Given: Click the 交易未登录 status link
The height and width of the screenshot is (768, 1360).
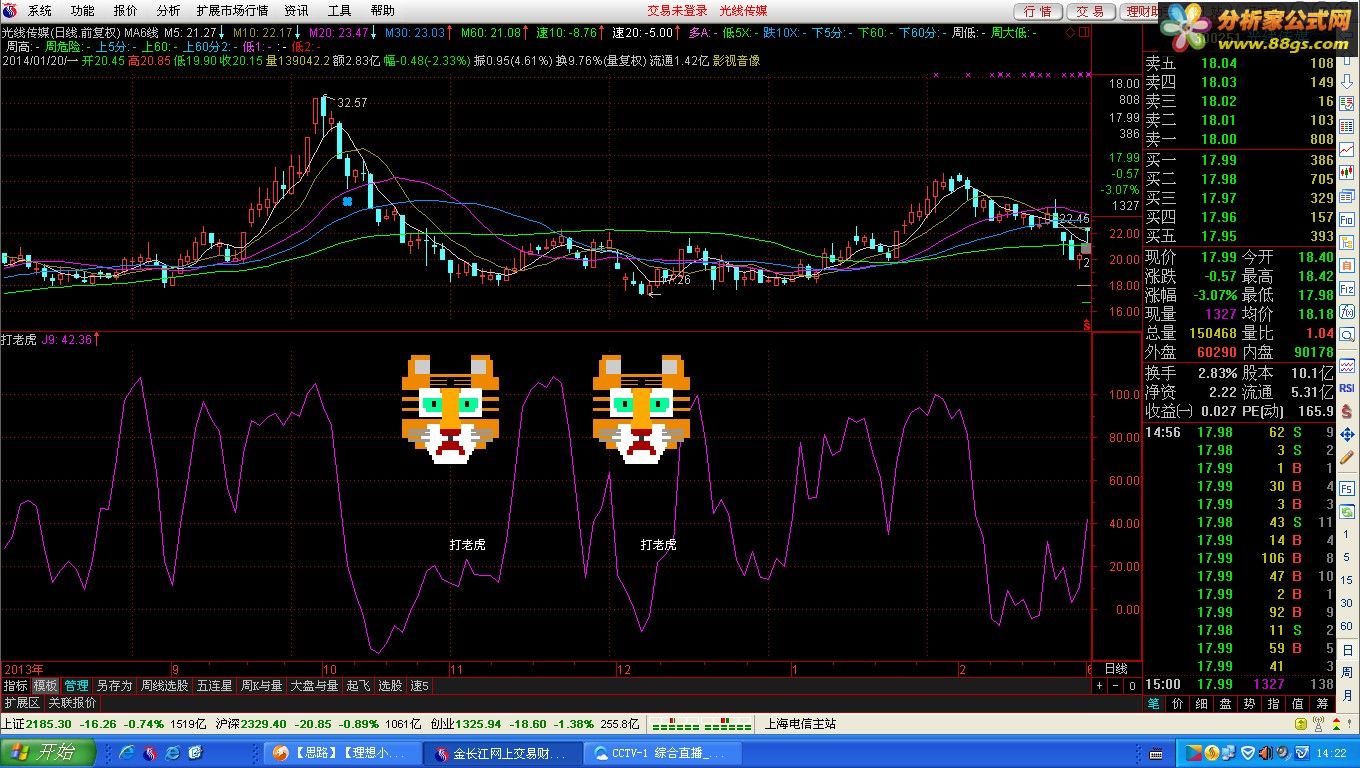Looking at the screenshot, I should 677,11.
